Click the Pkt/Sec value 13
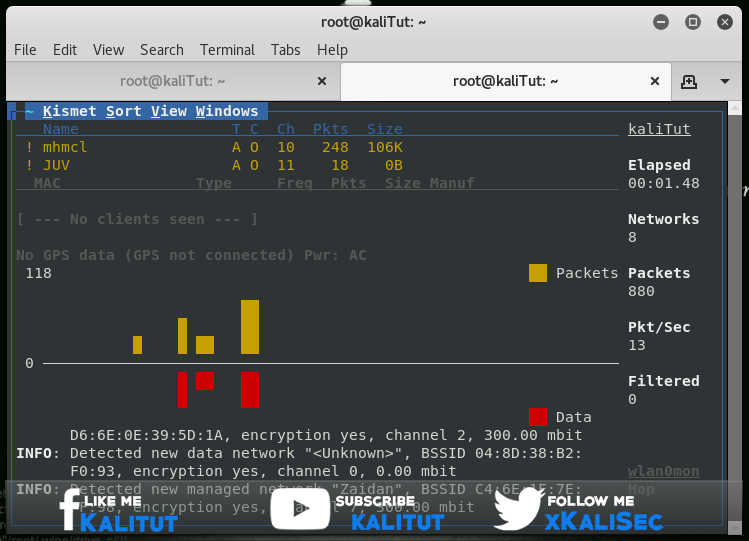This screenshot has height=541, width=749. [x=637, y=345]
